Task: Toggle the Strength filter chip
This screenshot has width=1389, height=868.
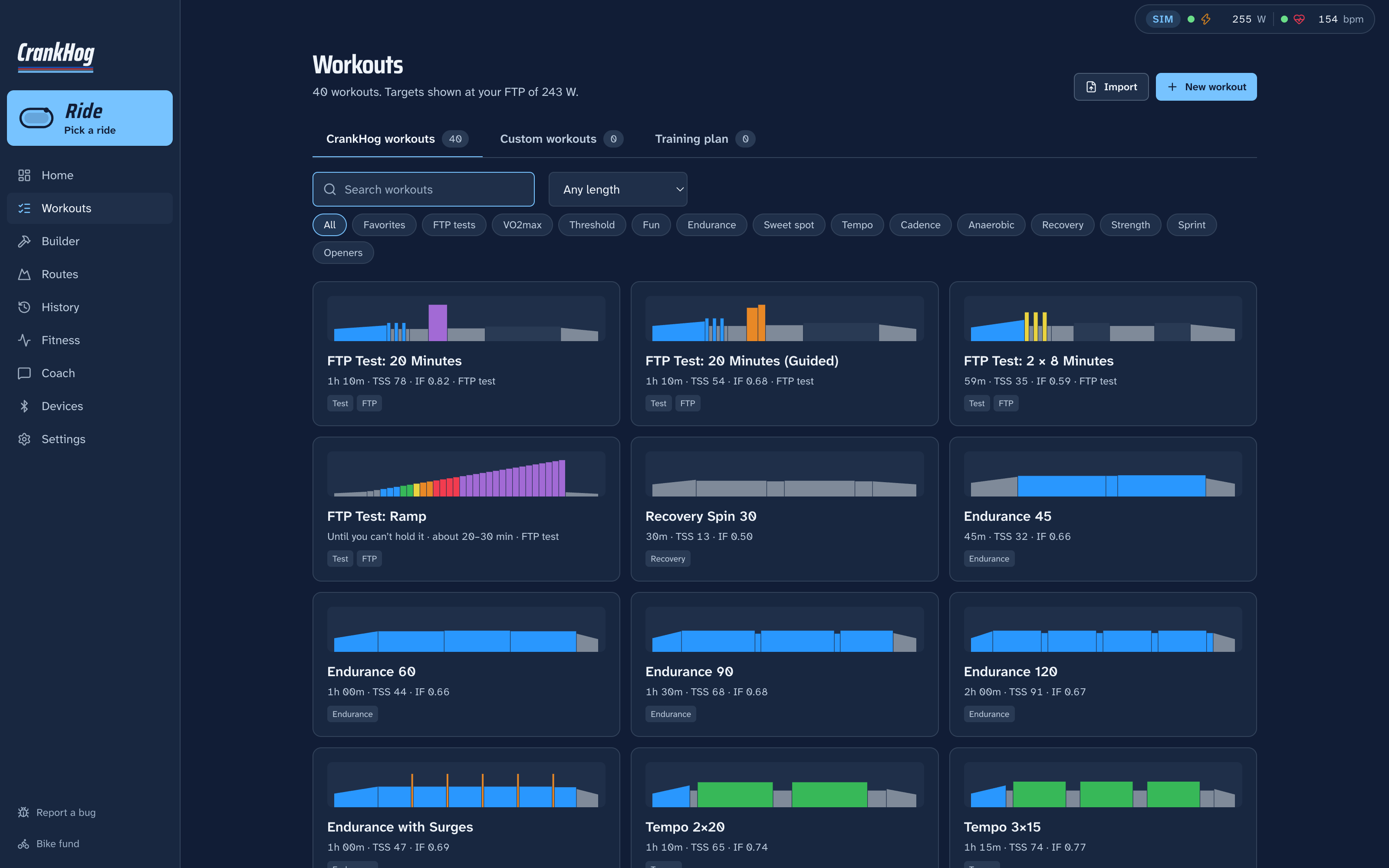Action: click(1130, 225)
